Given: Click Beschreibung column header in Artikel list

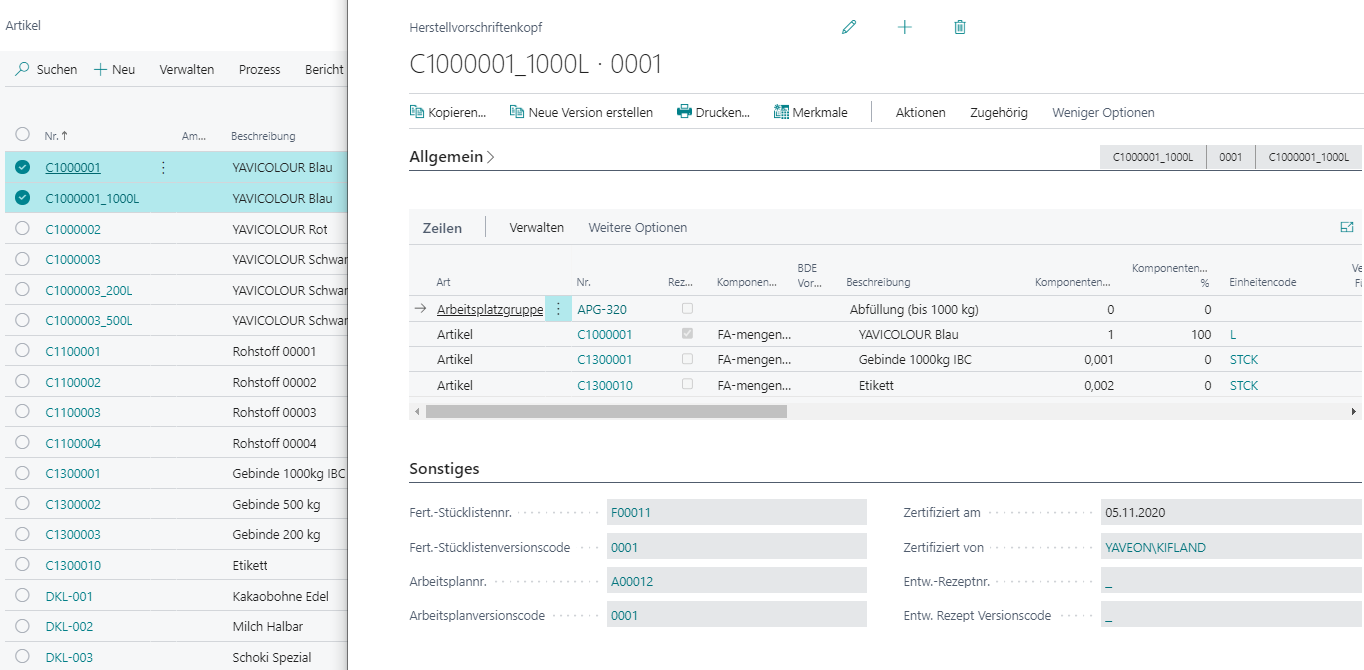Looking at the screenshot, I should tap(263, 136).
